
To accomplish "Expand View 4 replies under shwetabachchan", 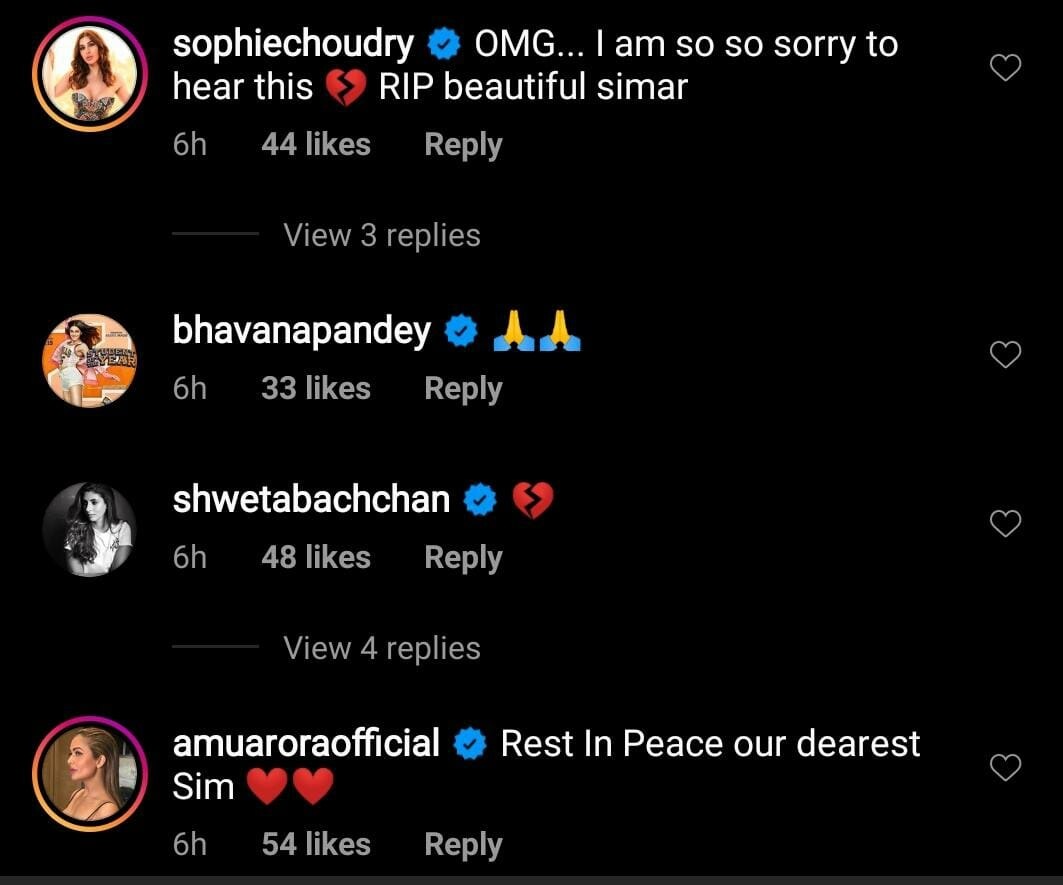I will [x=381, y=648].
